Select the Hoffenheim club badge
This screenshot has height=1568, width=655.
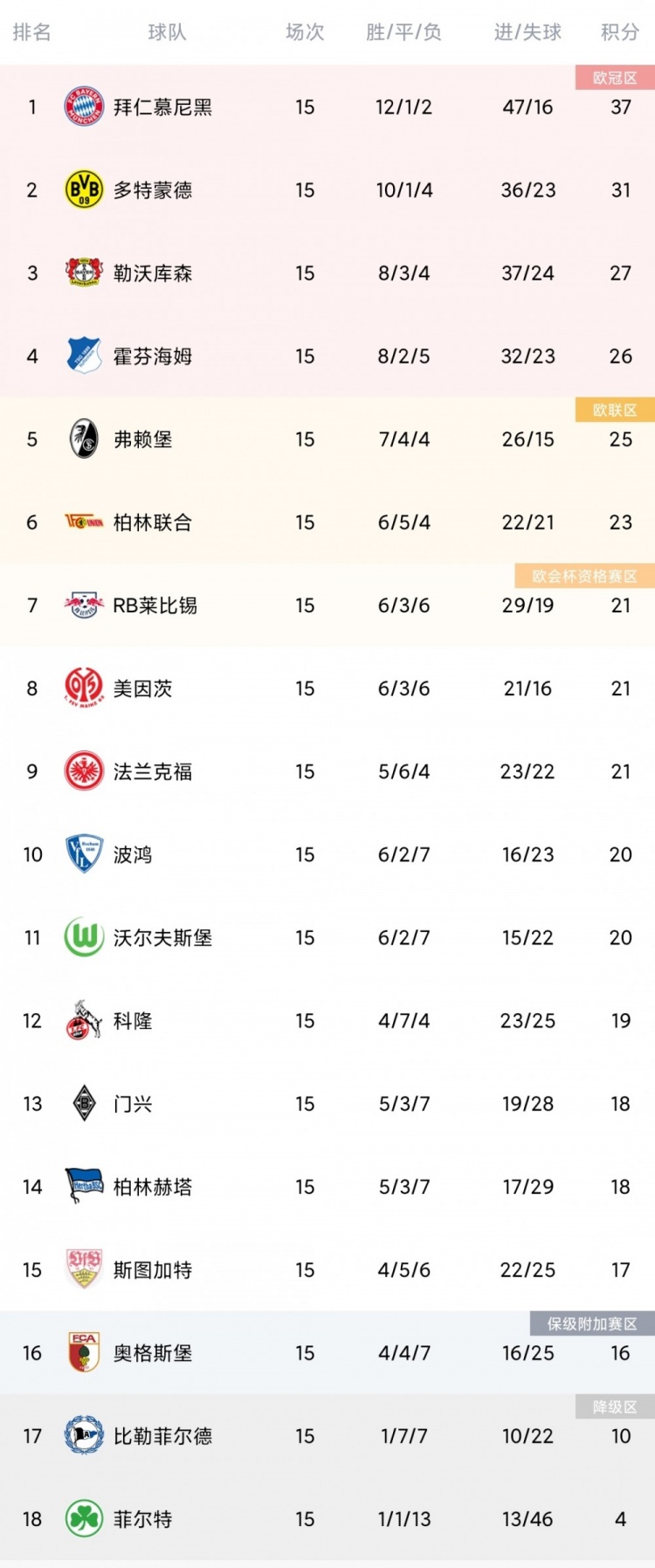click(84, 356)
